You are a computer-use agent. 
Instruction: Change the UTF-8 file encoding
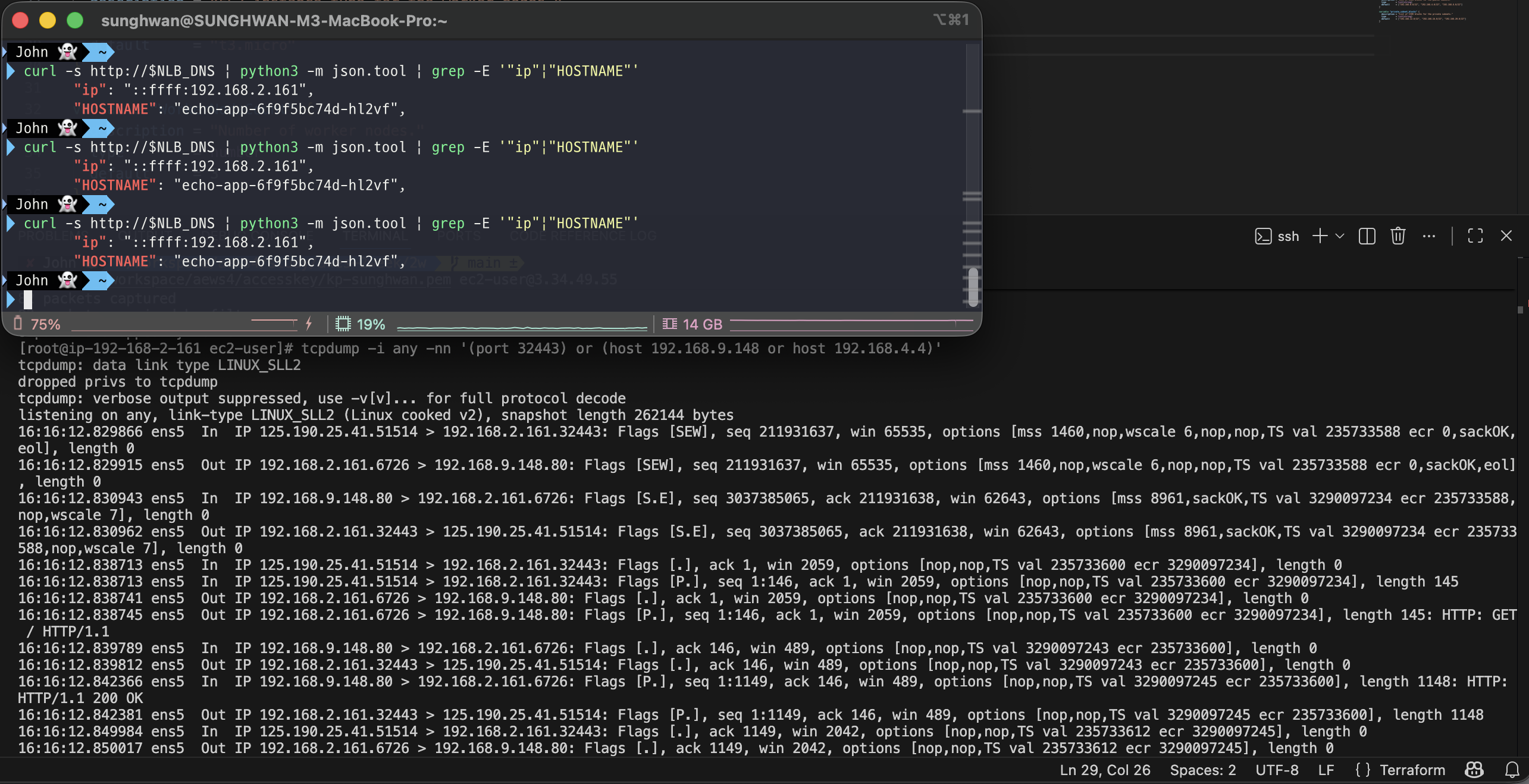tap(1277, 770)
